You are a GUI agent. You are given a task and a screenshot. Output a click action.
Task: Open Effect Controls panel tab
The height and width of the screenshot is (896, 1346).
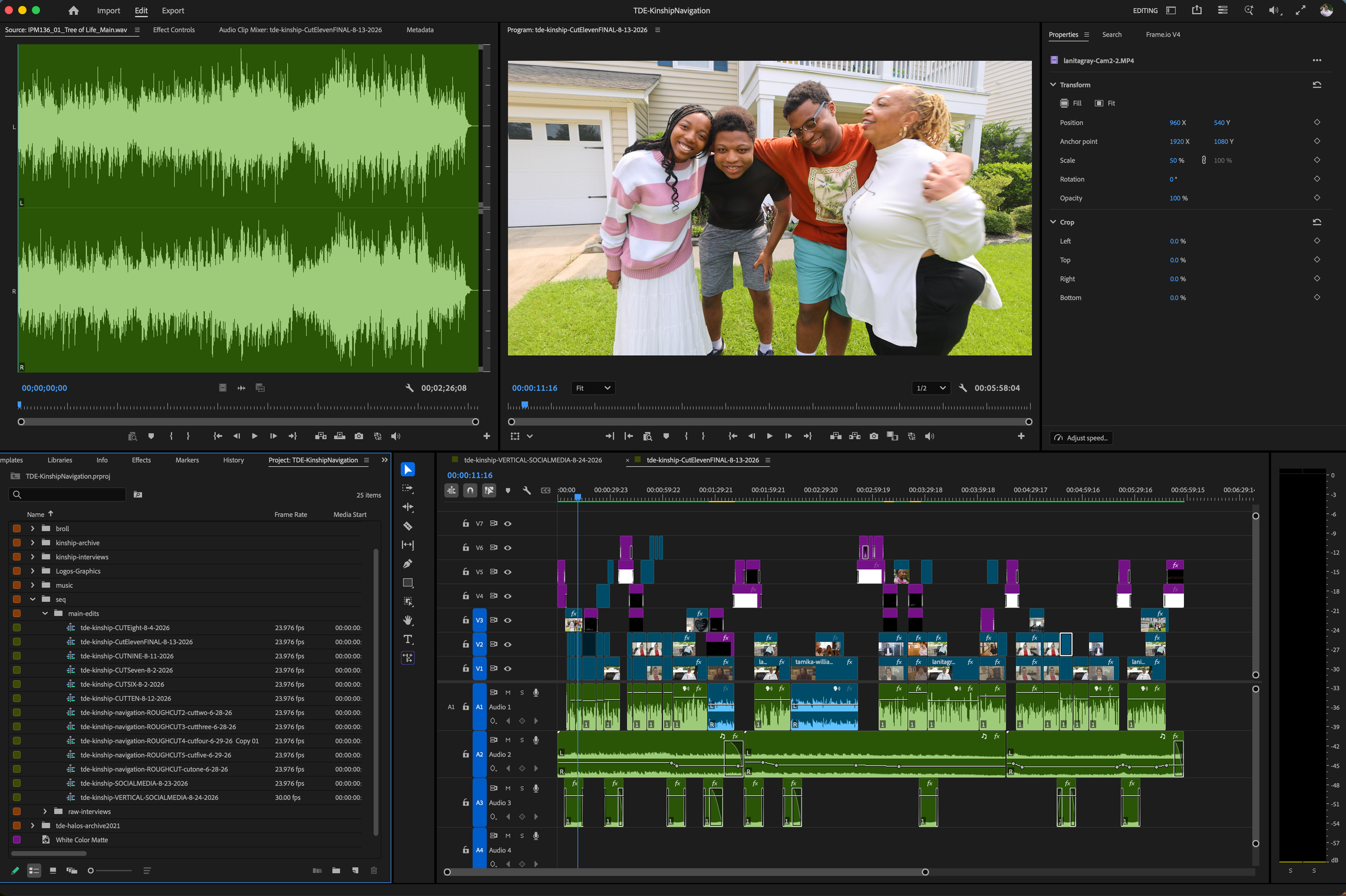tap(174, 30)
